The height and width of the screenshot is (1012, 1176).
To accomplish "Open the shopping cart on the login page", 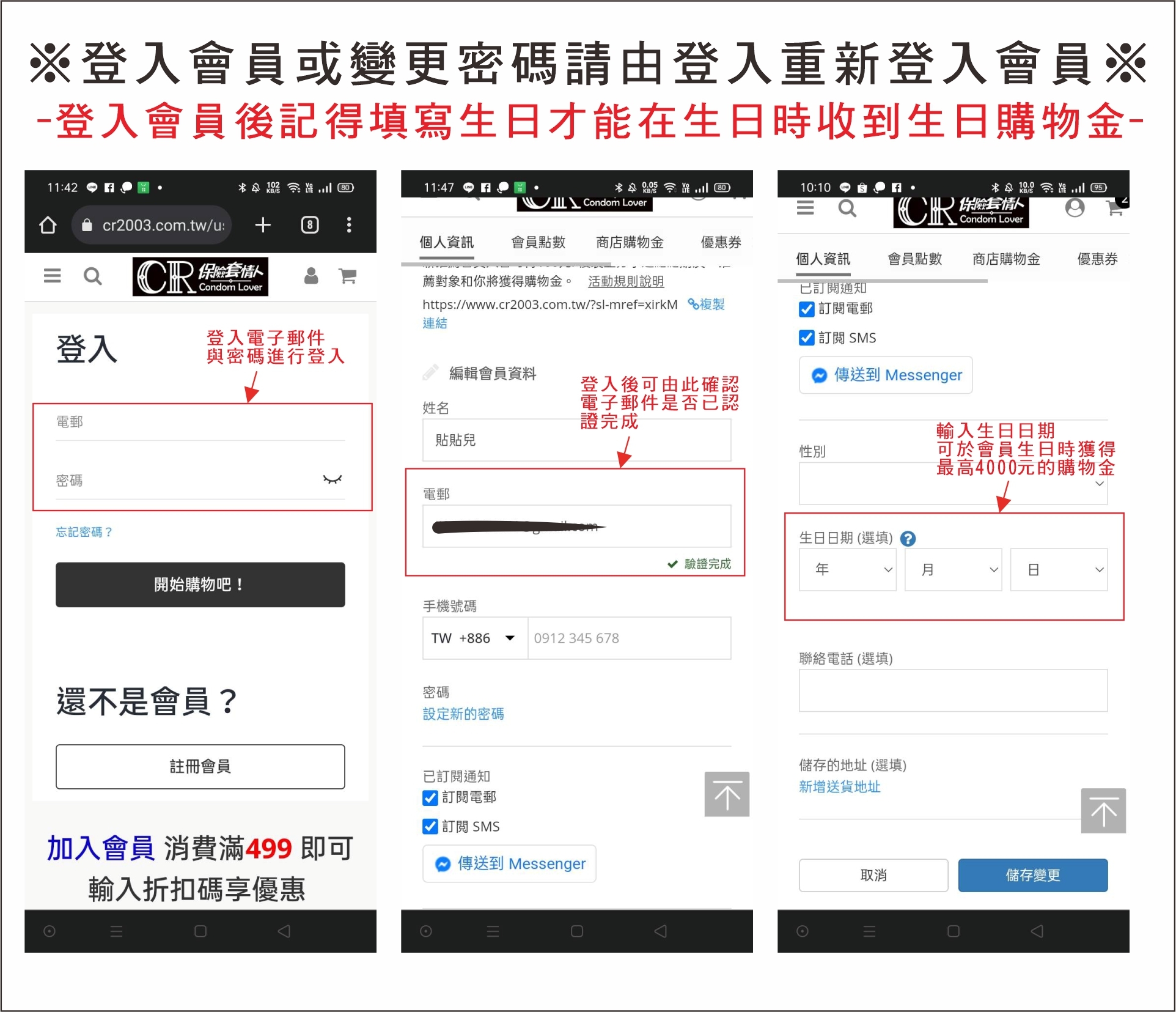I will pos(348,276).
